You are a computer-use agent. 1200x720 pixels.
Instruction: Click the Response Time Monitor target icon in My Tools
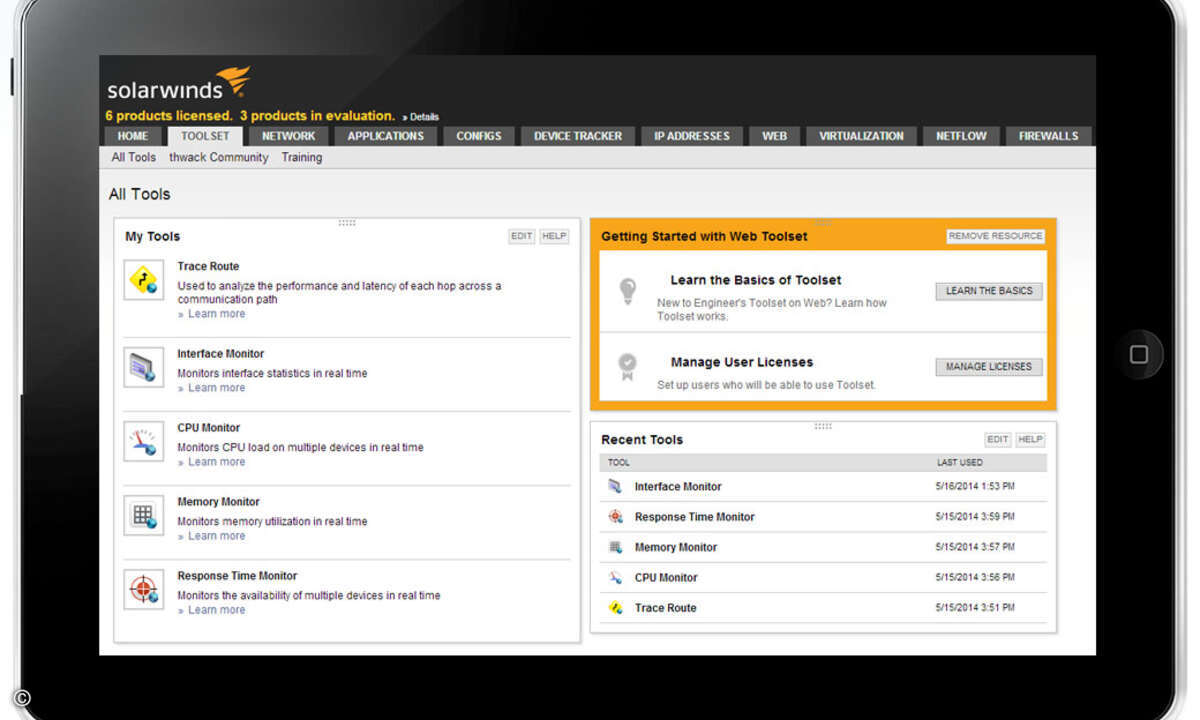144,590
